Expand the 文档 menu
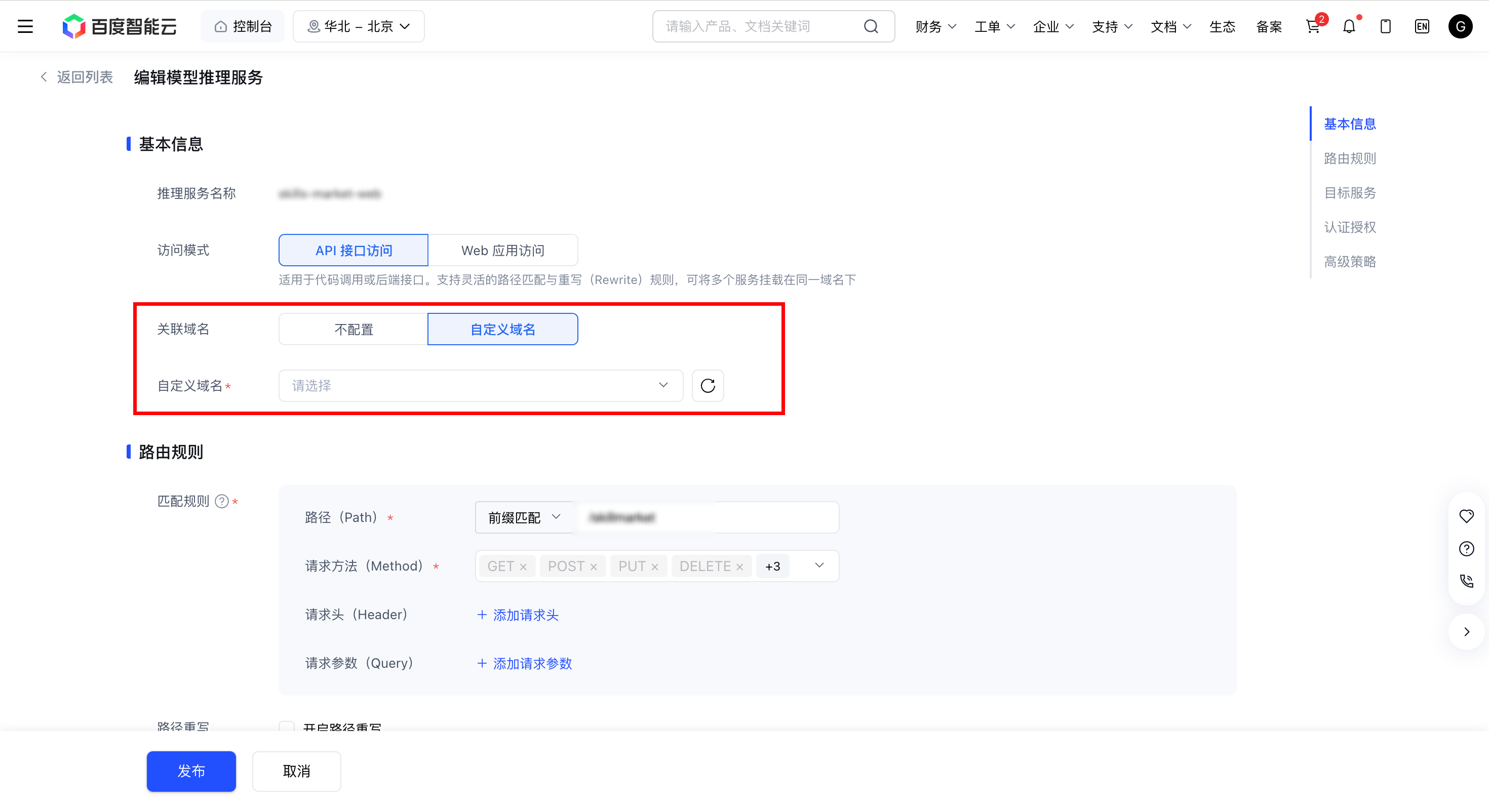Viewport: 1489px width, 812px height. click(1171, 27)
